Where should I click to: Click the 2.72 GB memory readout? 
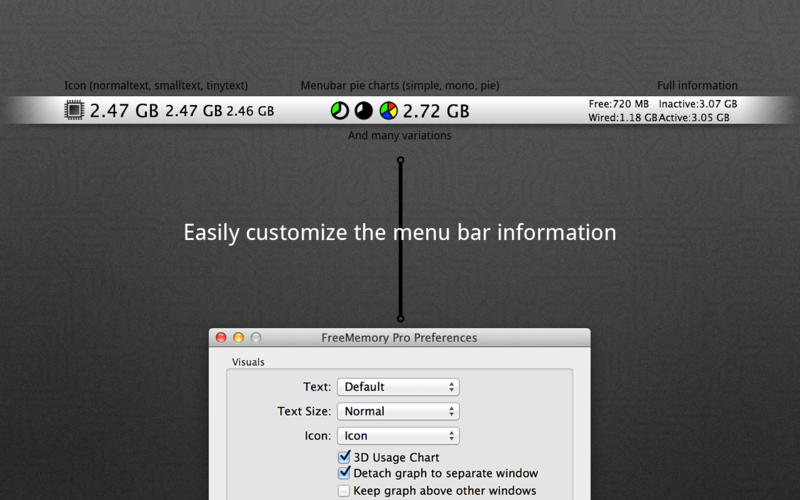point(436,111)
